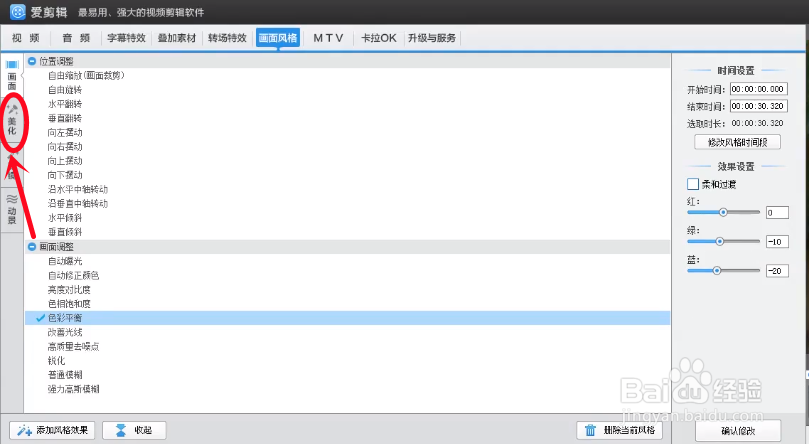
Task: Click the 开始时间 time field
Action: (x=758, y=89)
